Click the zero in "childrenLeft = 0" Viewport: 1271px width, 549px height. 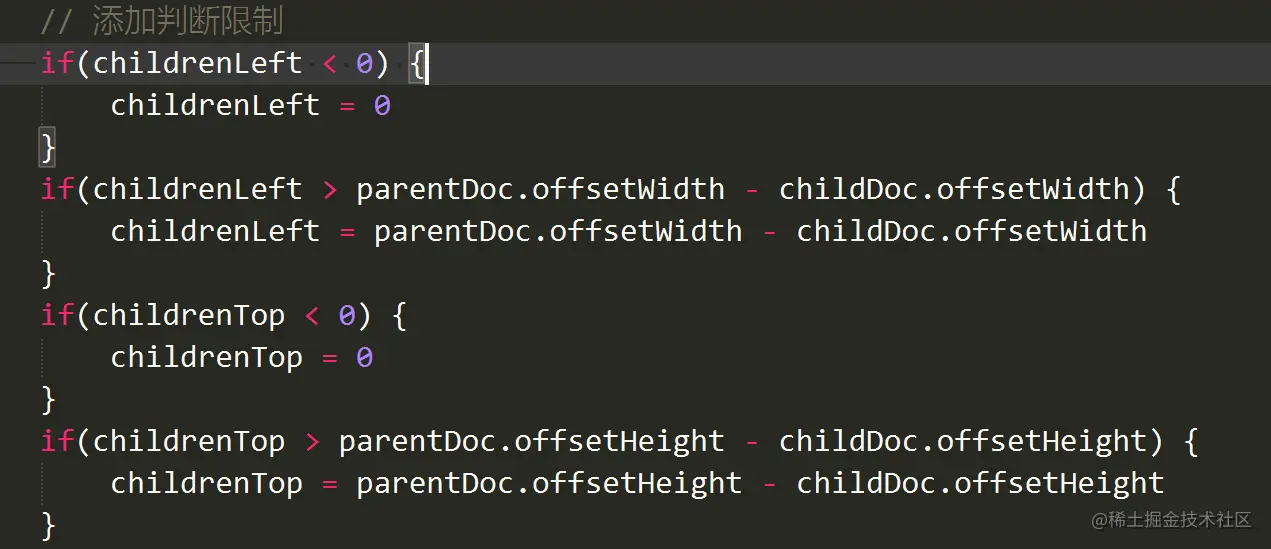(382, 105)
